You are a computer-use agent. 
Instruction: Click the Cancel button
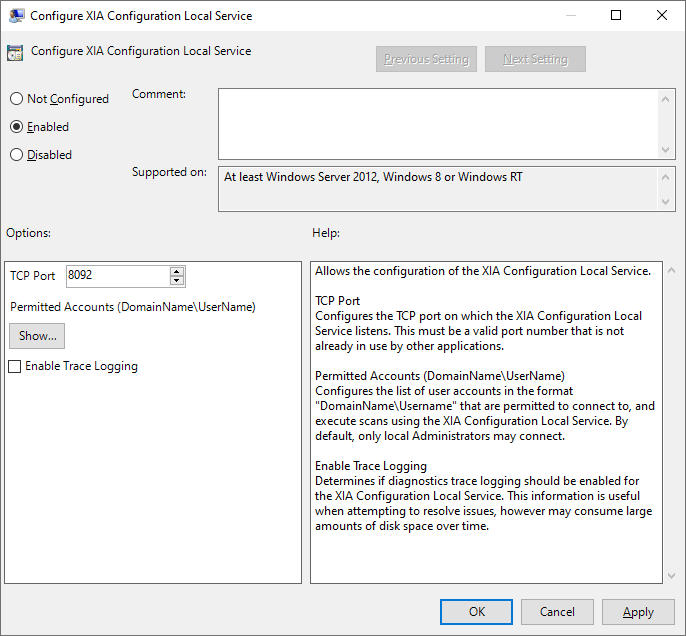(557, 612)
